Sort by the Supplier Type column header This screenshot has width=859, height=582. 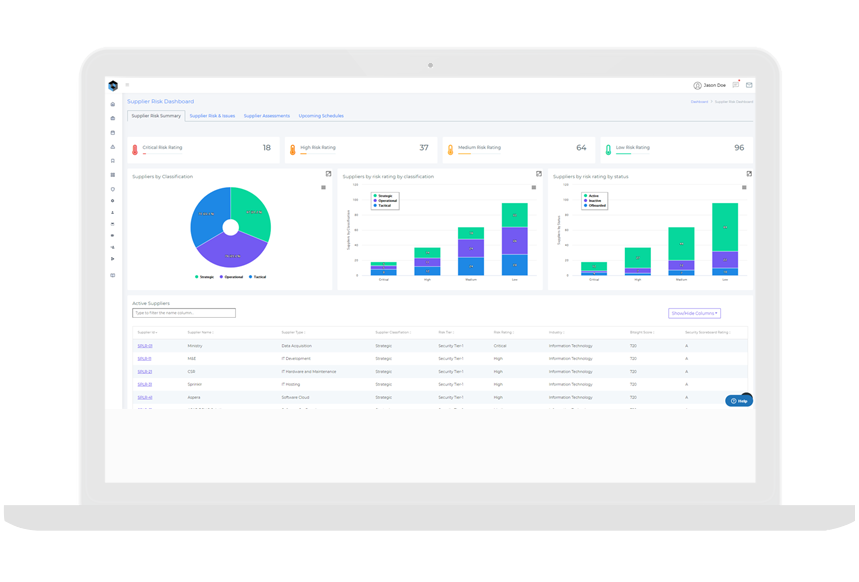(293, 333)
